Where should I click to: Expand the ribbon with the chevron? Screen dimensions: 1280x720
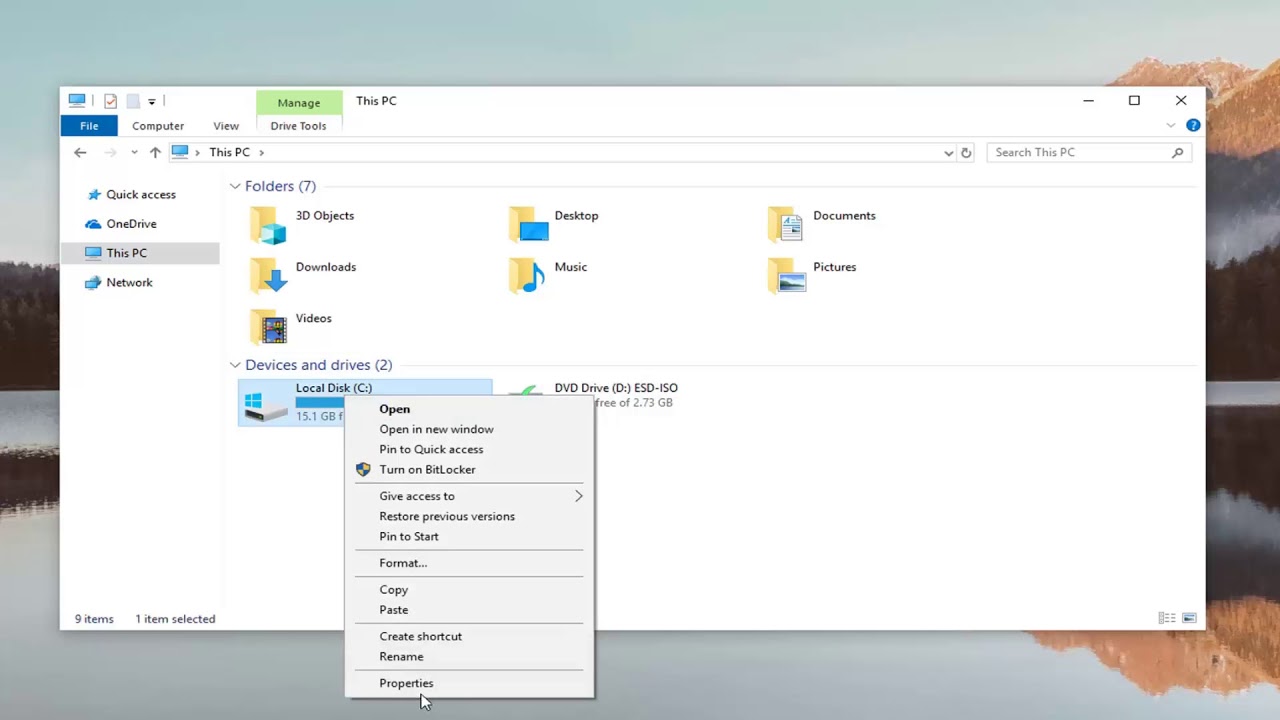[x=1170, y=126]
